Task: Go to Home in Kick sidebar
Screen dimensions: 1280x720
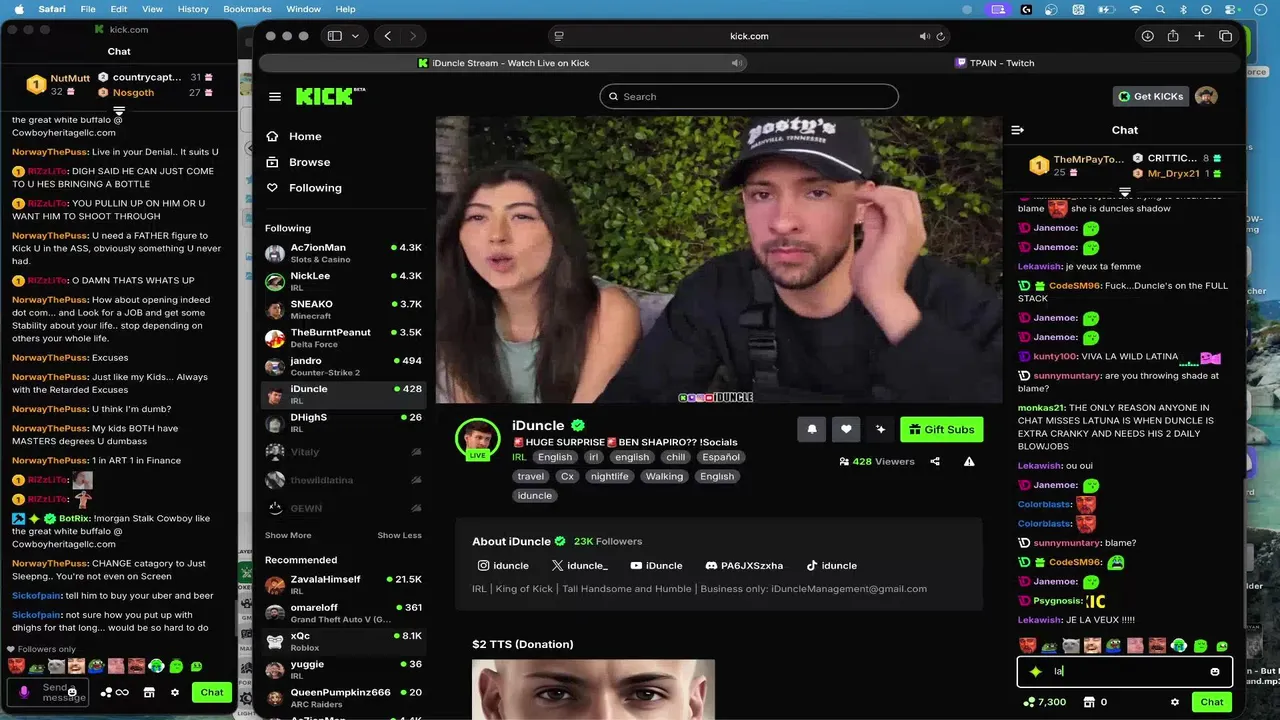Action: [305, 136]
